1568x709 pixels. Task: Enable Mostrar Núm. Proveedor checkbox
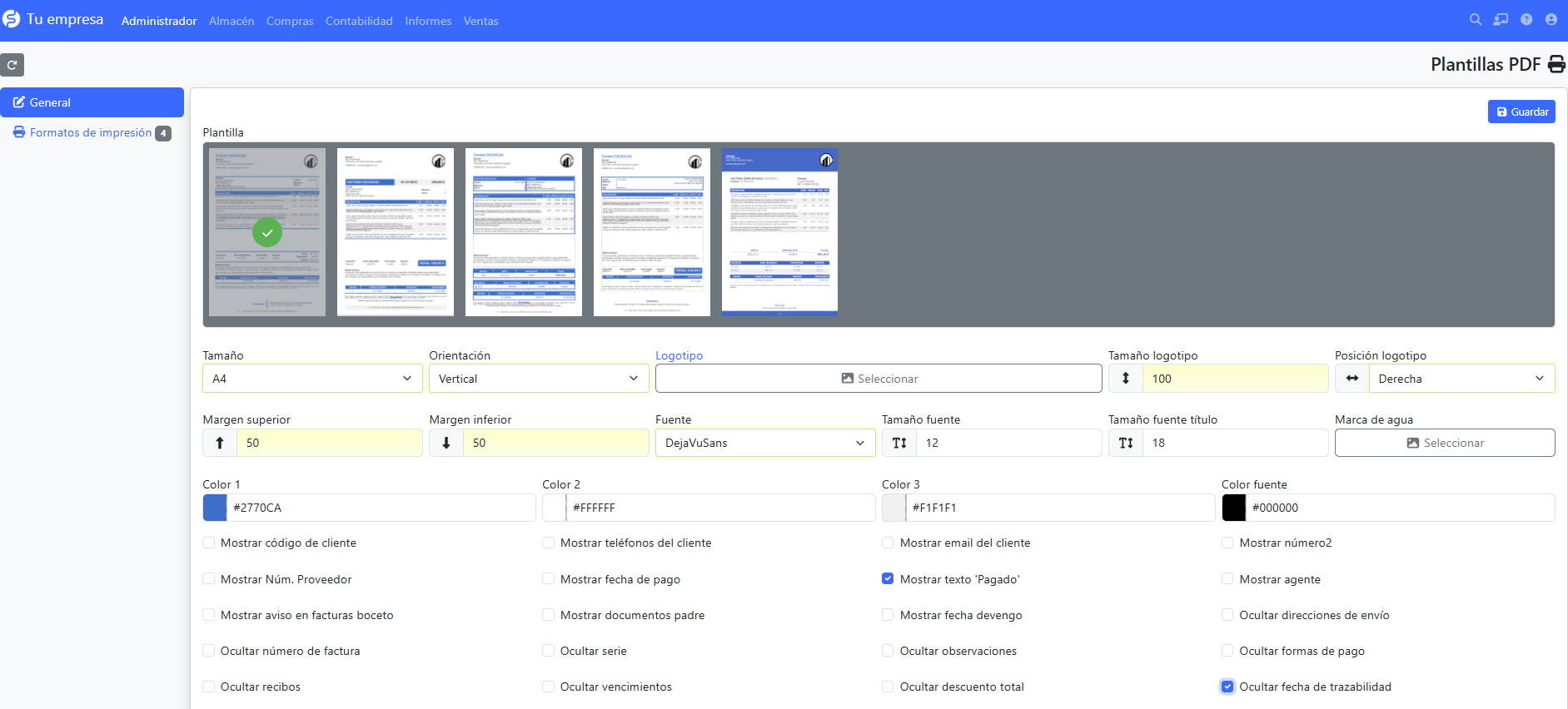(x=209, y=578)
